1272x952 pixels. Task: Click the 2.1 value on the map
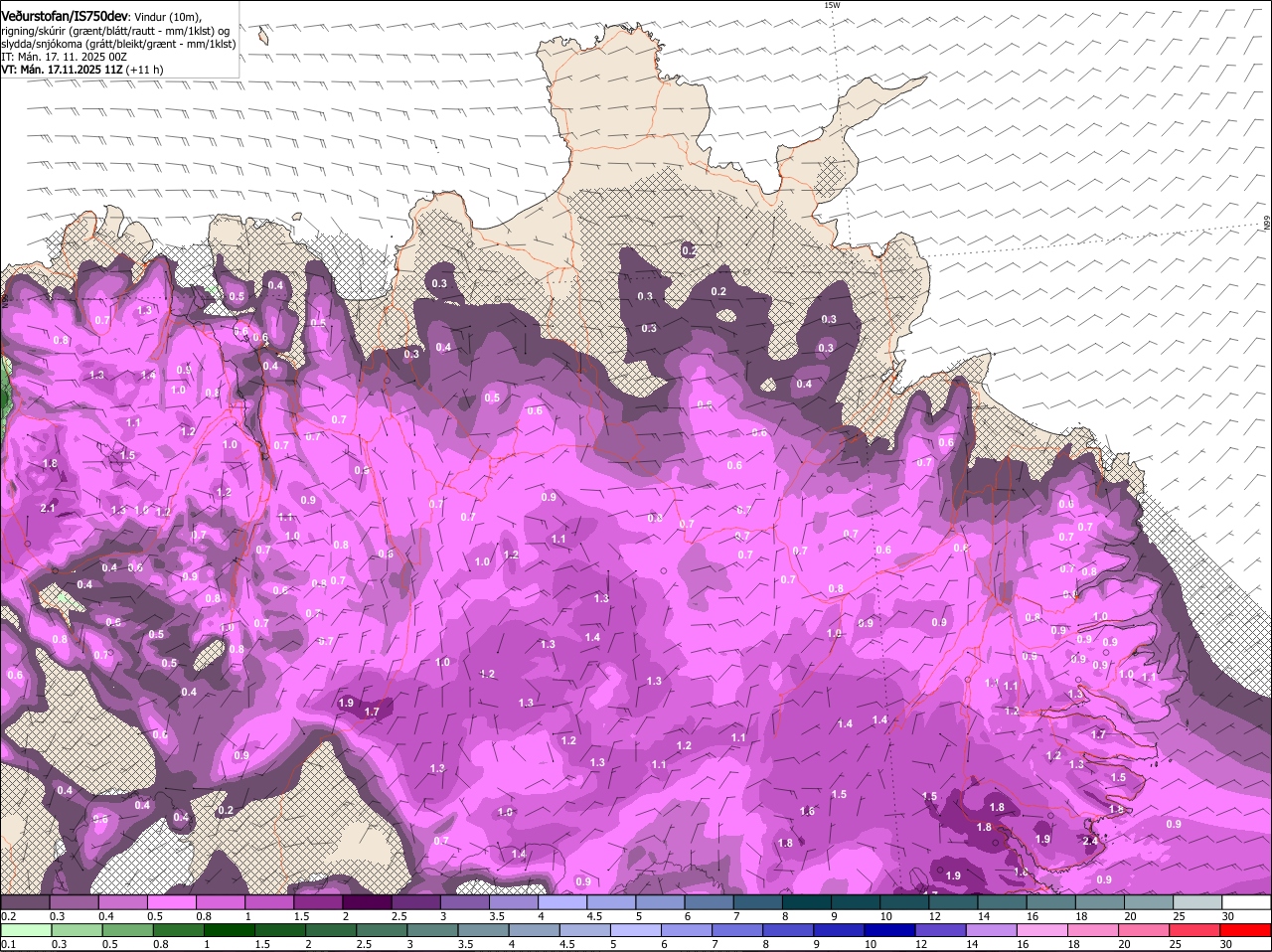pos(48,508)
